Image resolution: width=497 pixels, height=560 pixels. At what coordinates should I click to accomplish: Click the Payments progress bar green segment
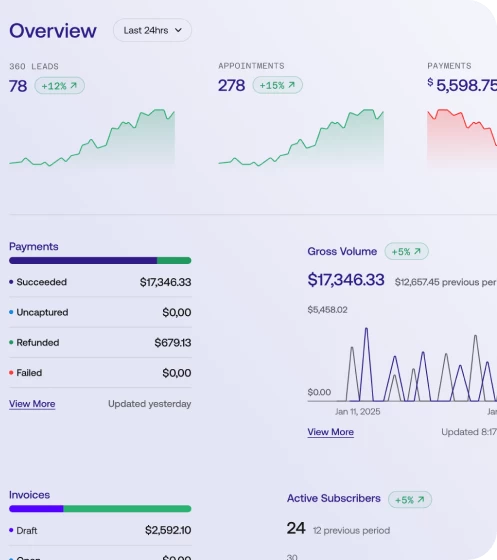174,260
